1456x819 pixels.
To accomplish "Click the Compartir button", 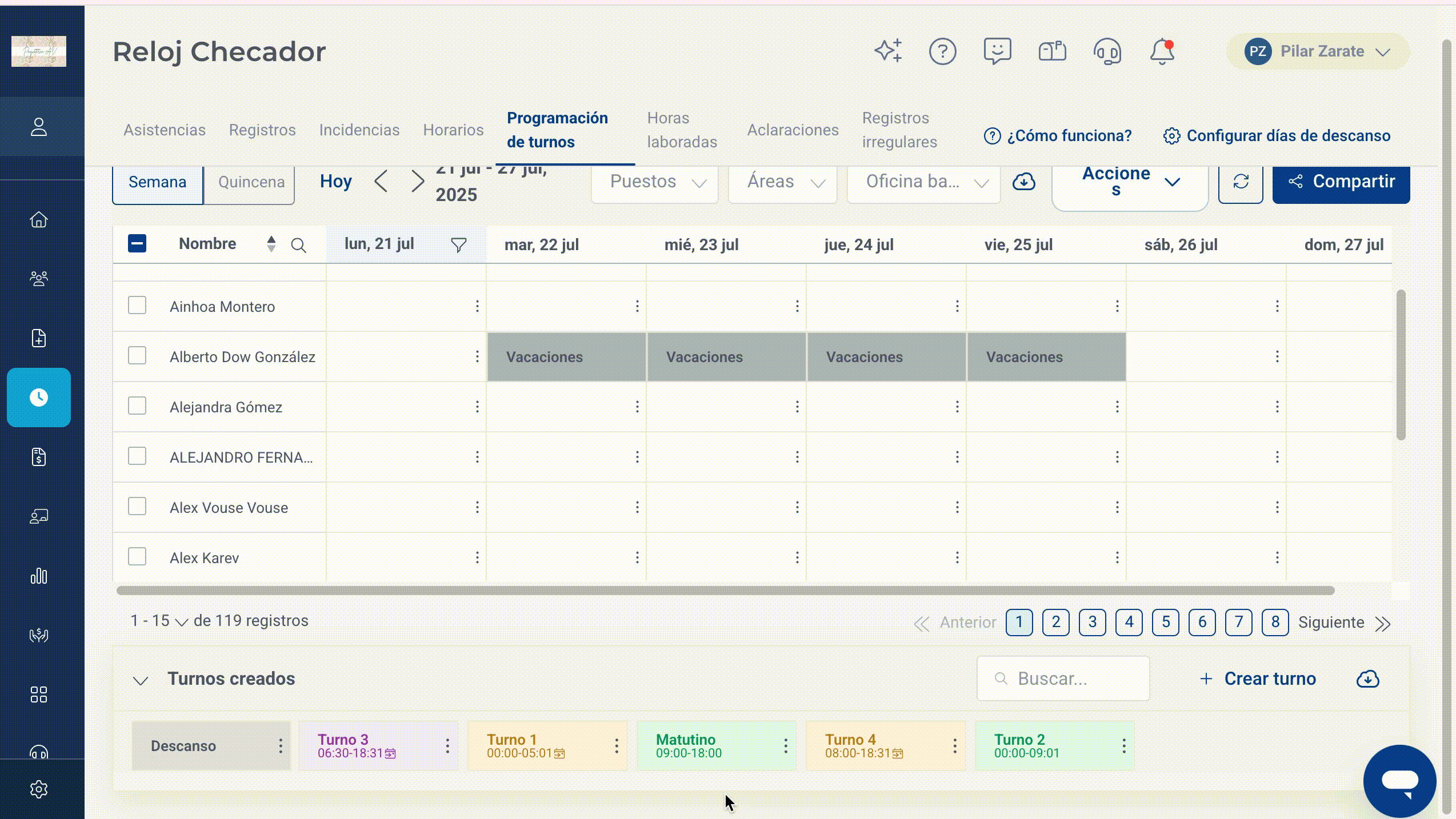I will tap(1341, 182).
